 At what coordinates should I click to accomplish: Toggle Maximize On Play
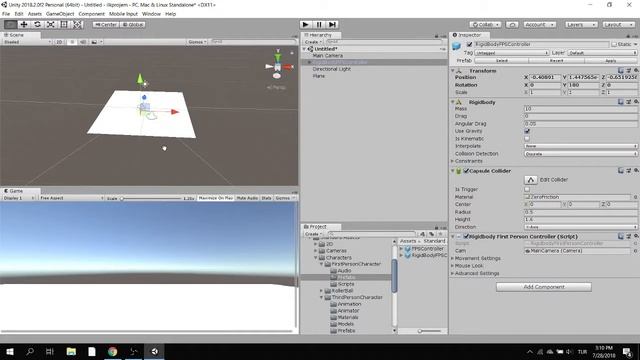[216, 198]
